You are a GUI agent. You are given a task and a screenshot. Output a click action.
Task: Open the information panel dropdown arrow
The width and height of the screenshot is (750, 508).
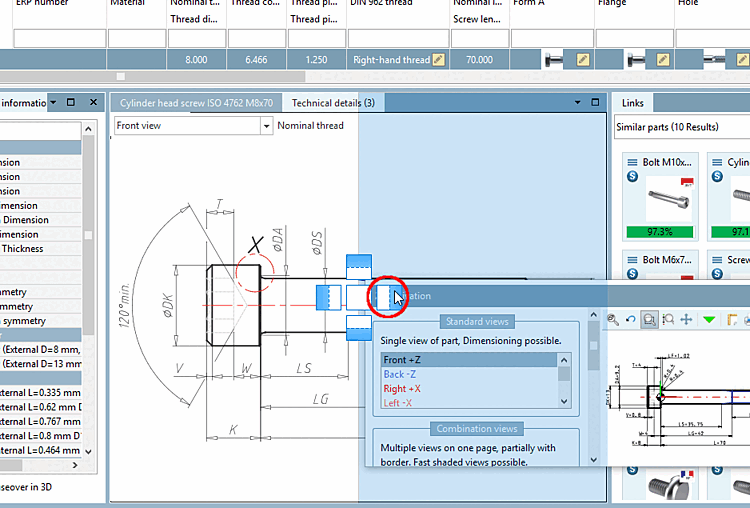[52, 103]
